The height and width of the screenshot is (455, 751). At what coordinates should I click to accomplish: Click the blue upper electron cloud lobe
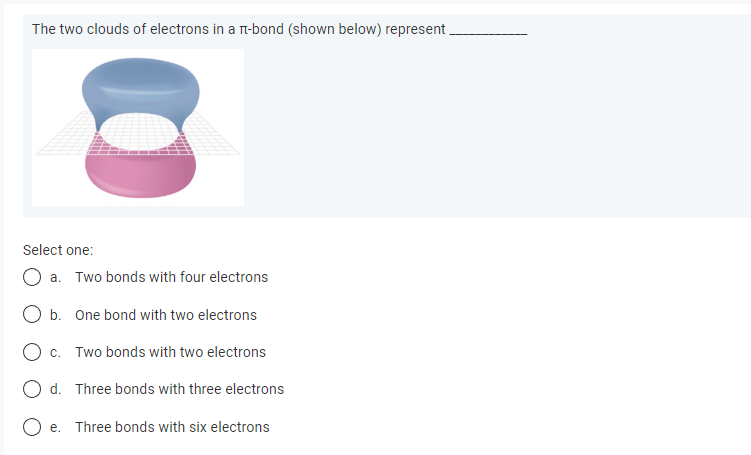tap(140, 86)
